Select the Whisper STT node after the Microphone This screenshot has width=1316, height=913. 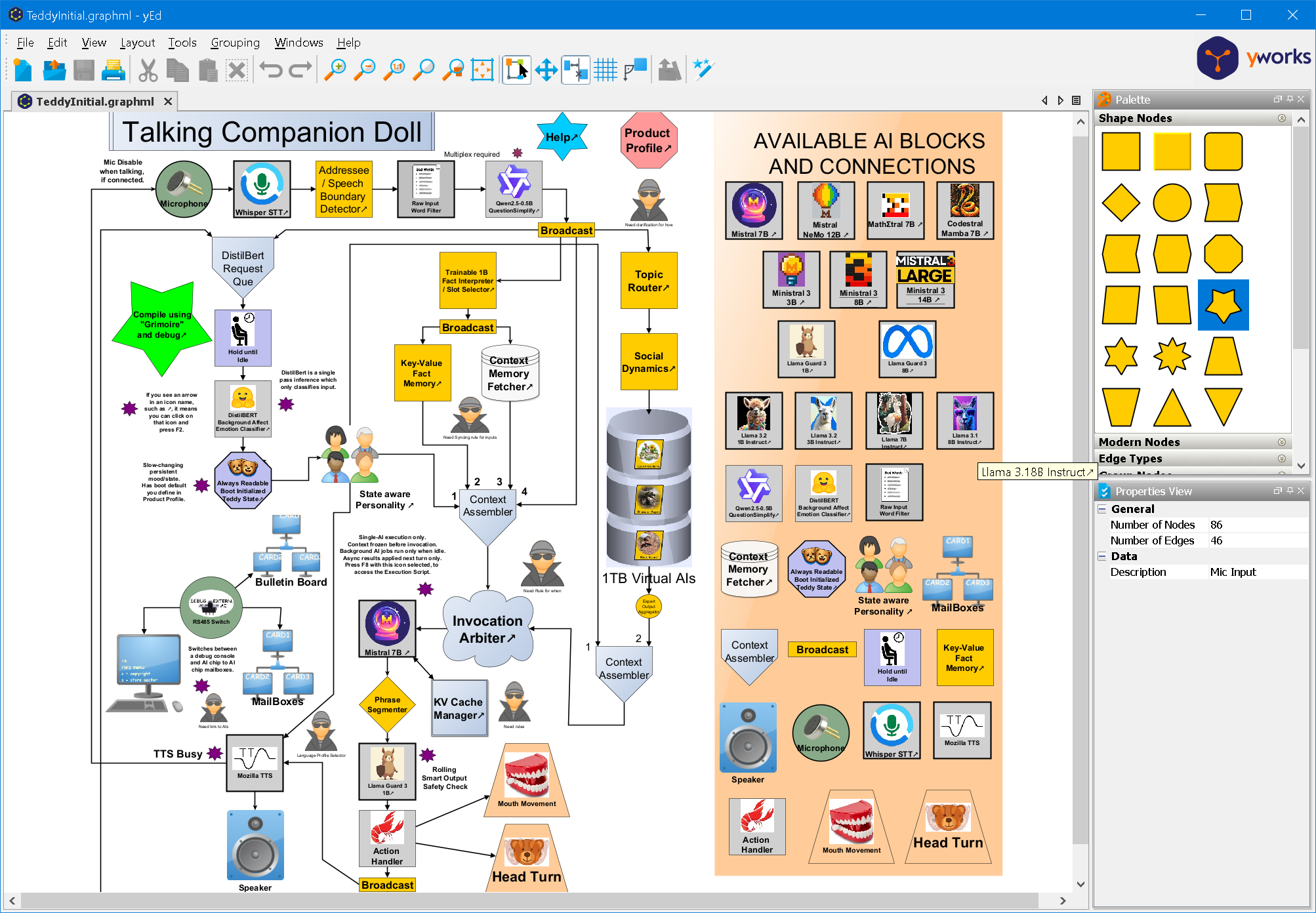point(262,189)
